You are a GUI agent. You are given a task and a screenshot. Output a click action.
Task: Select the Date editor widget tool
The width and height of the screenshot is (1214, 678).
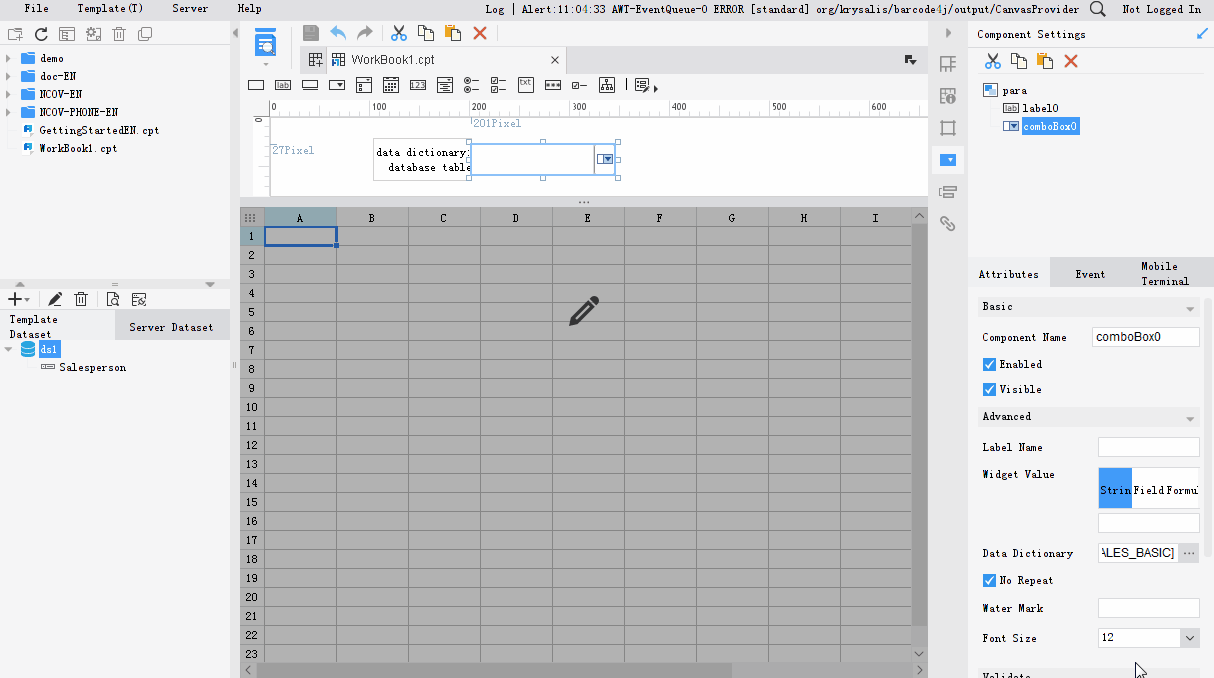point(390,85)
